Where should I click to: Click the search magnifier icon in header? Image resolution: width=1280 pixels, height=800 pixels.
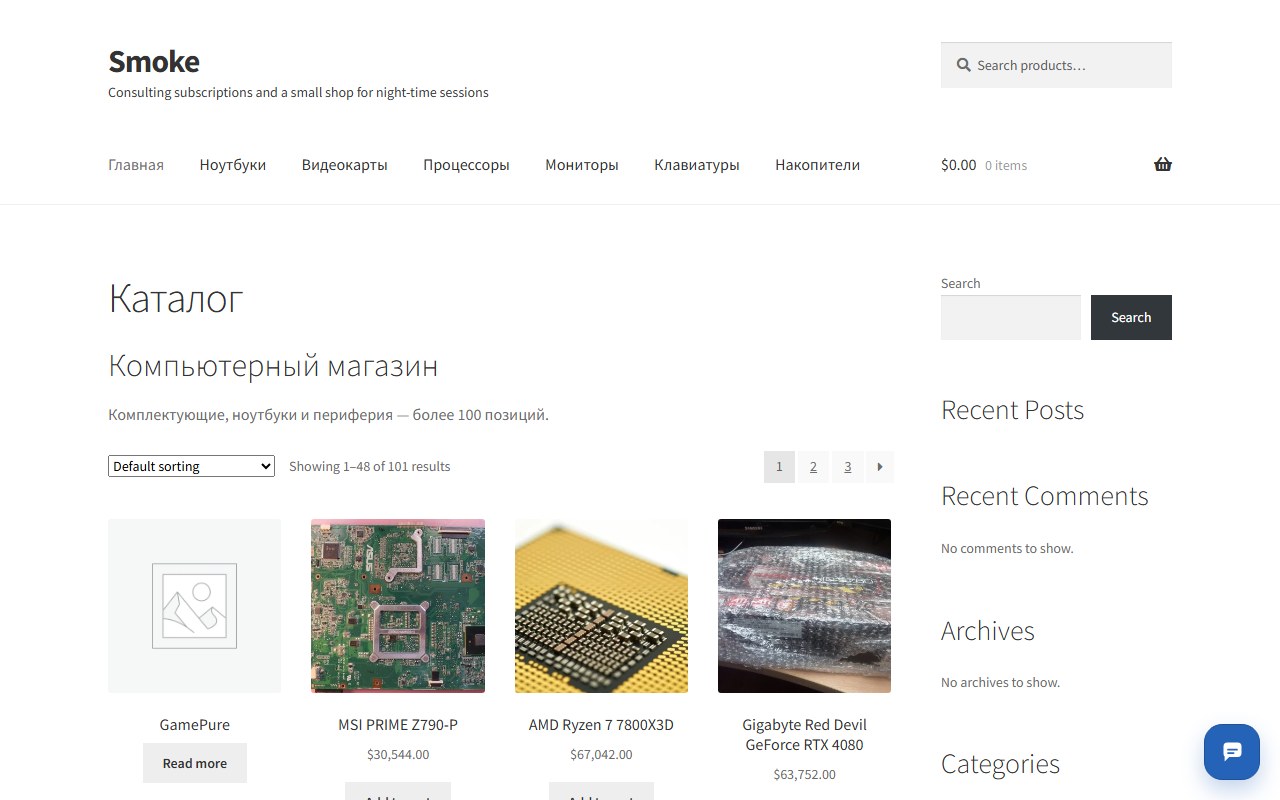(963, 65)
